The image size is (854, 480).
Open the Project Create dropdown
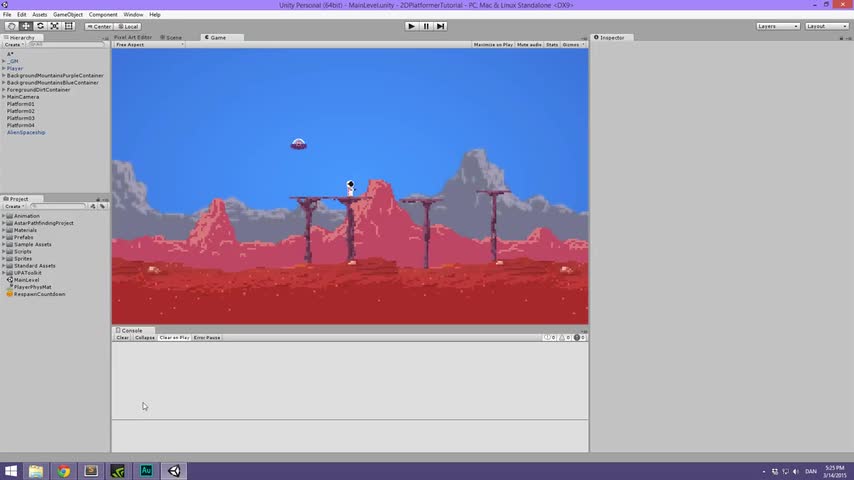[14, 206]
